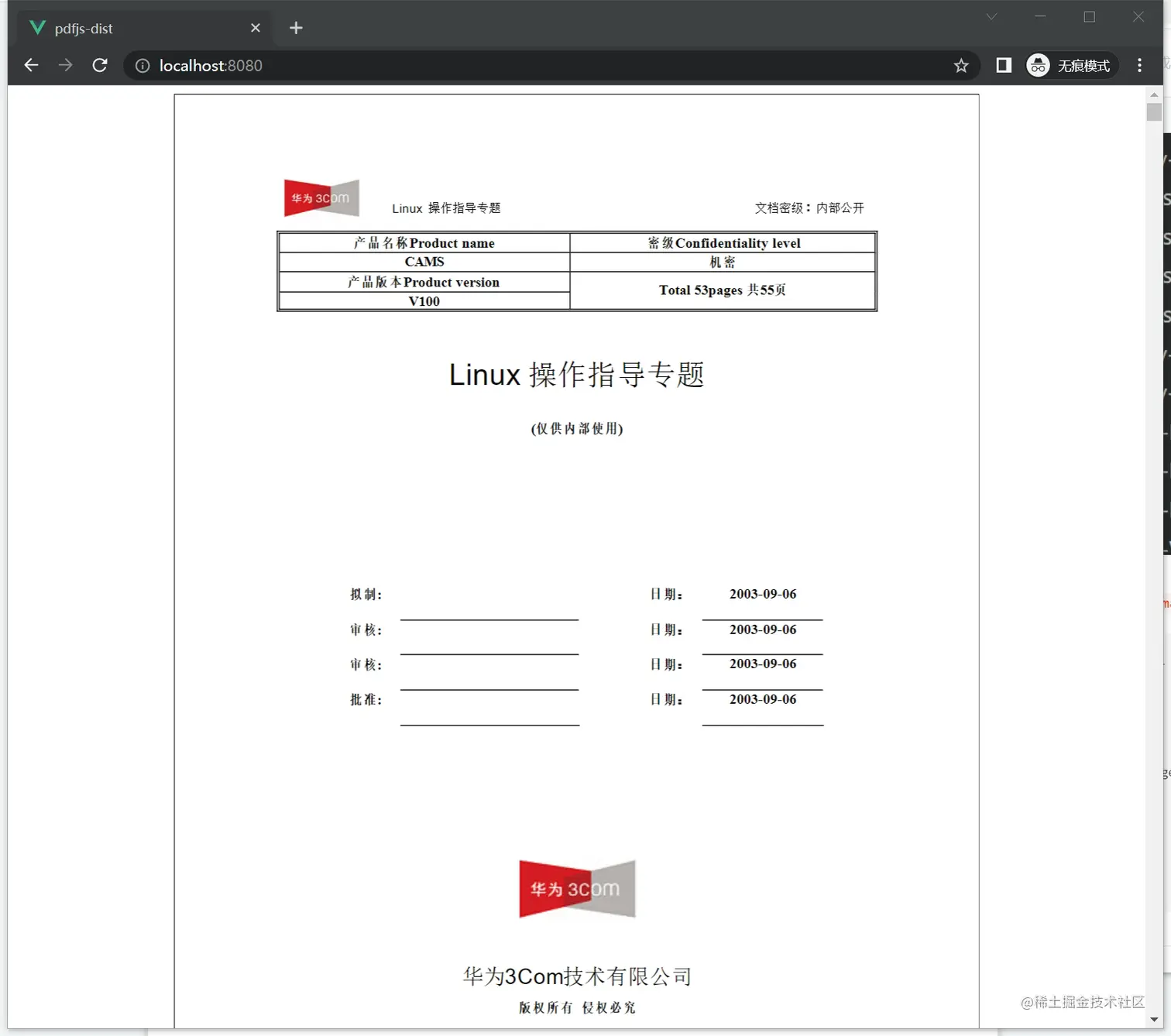
Task: Bookmark this page with the star icon
Action: tap(961, 66)
